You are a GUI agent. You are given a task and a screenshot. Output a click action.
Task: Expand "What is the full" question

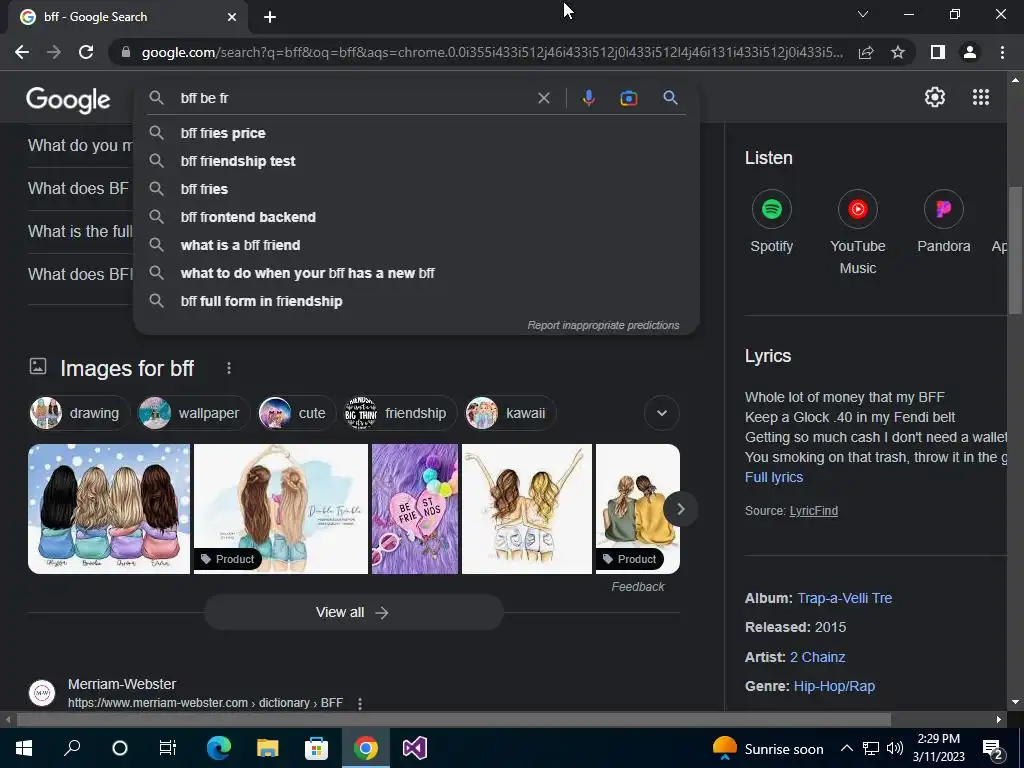(80, 232)
